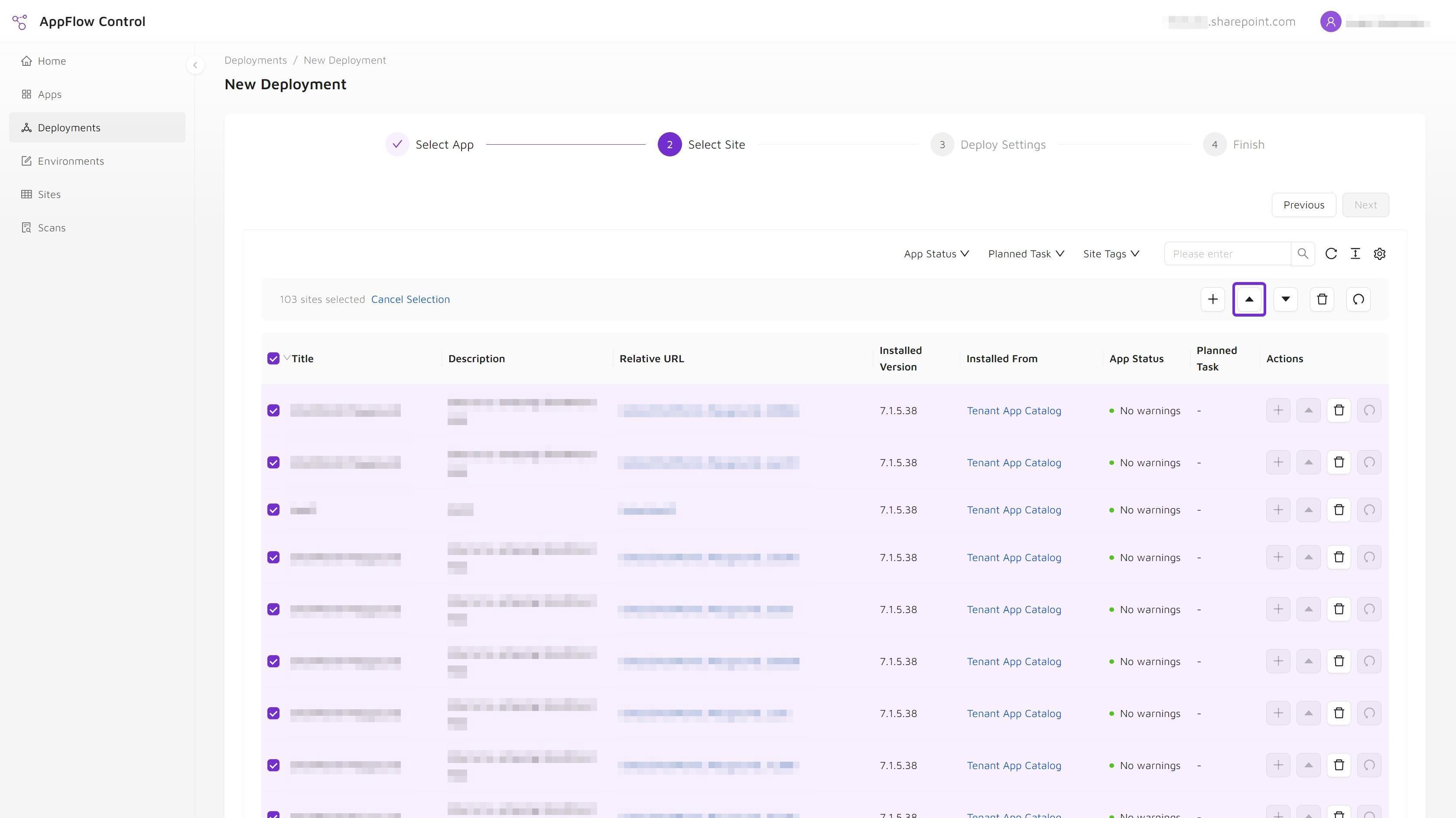Open the Site Tags filter dropdown
This screenshot has height=818, width=1456.
coord(1111,254)
